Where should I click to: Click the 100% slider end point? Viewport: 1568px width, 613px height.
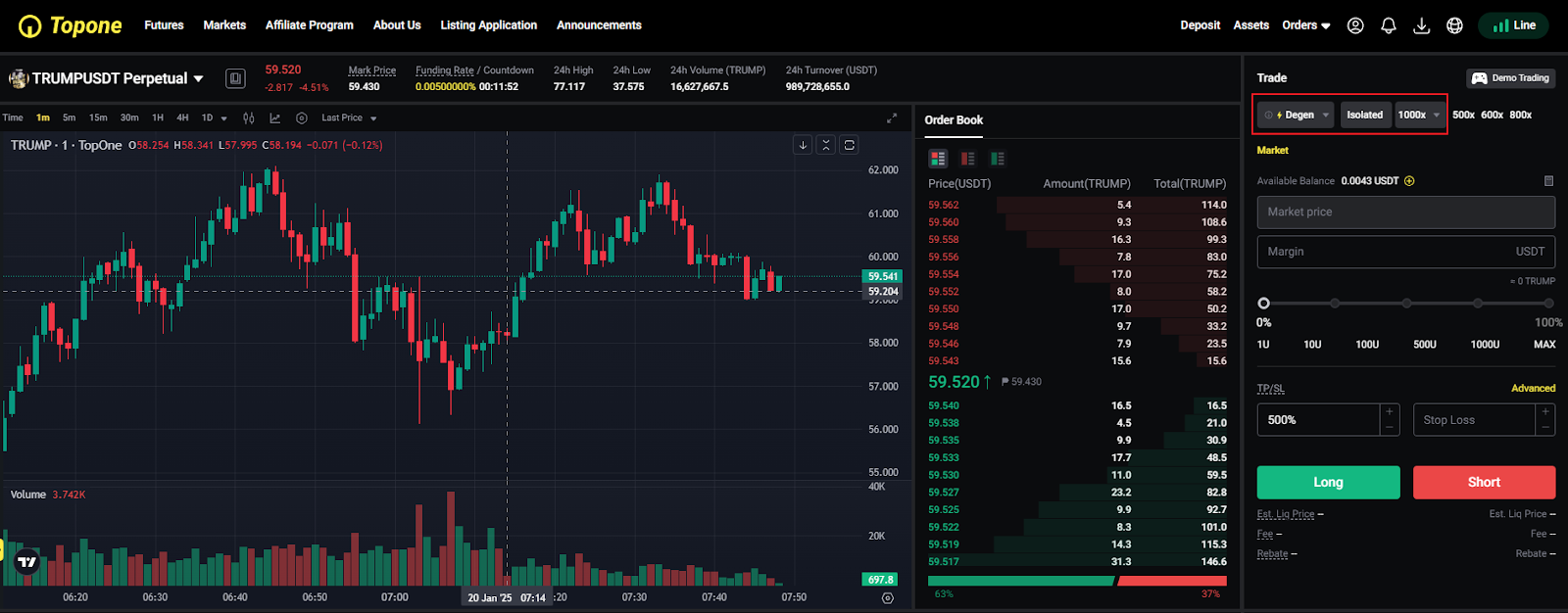point(1549,304)
